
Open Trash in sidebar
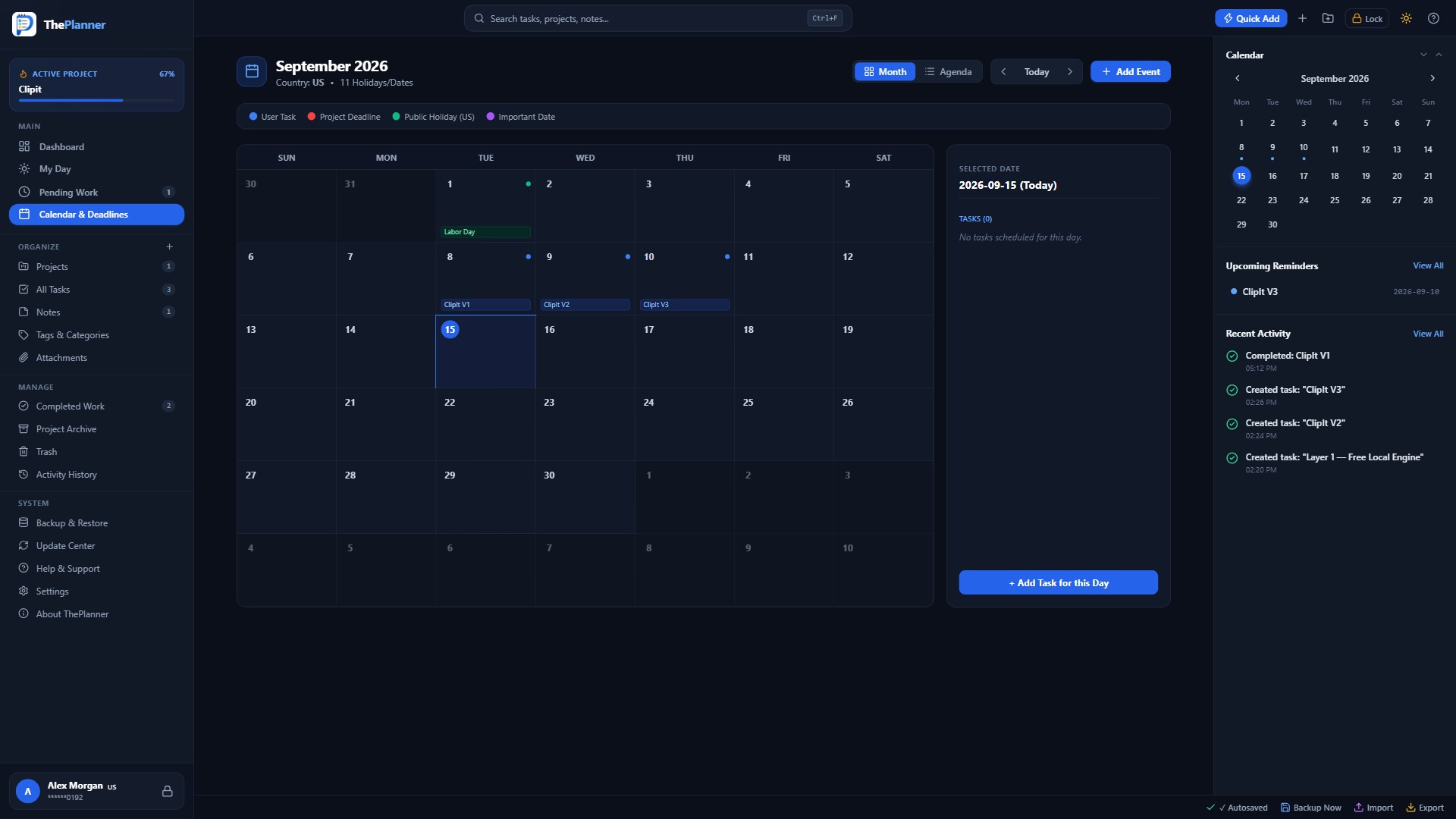96,451
